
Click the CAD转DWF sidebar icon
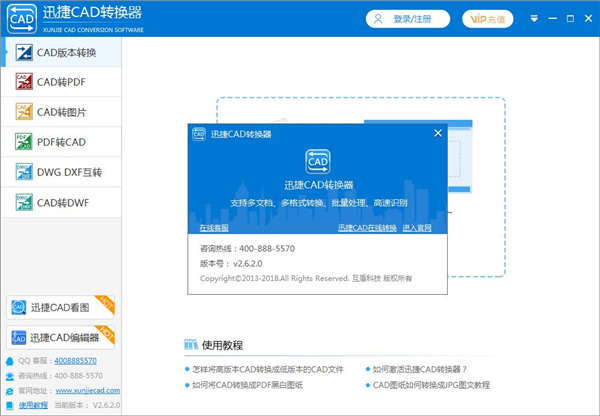point(24,202)
